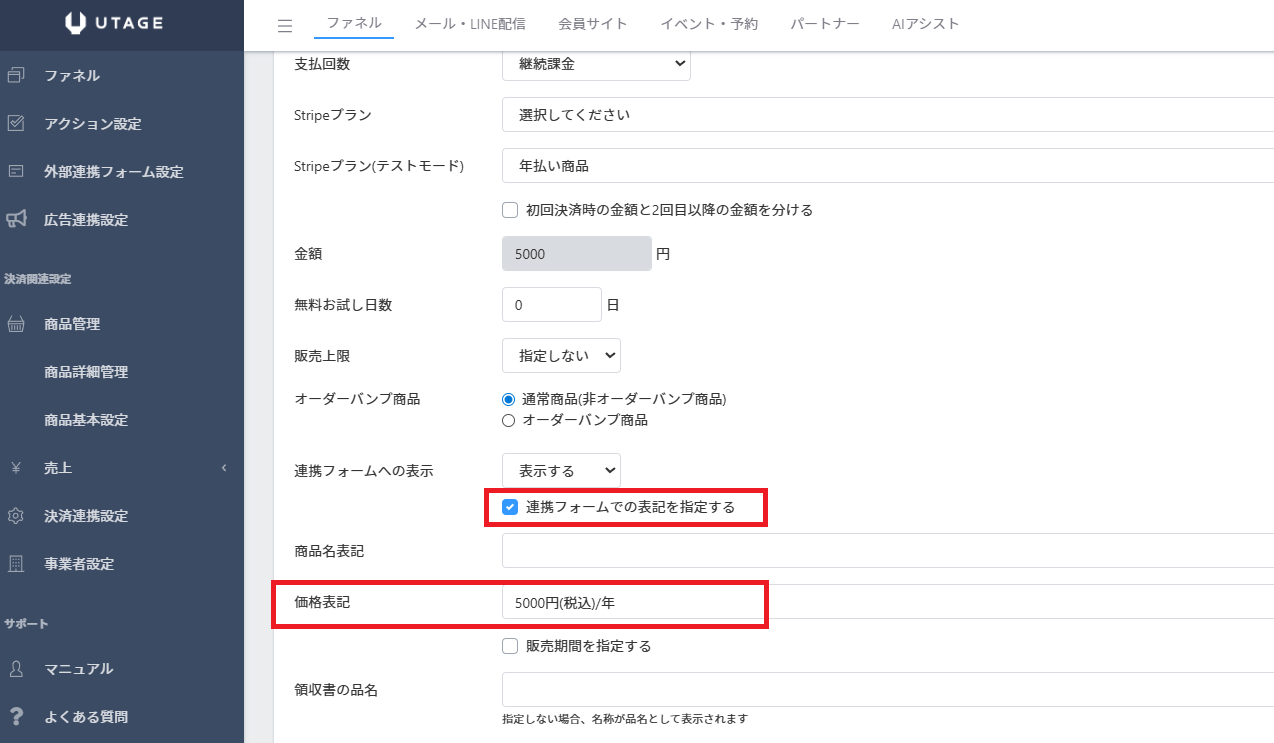Click the 商品管理 basket icon
1274x743 pixels.
click(16, 324)
